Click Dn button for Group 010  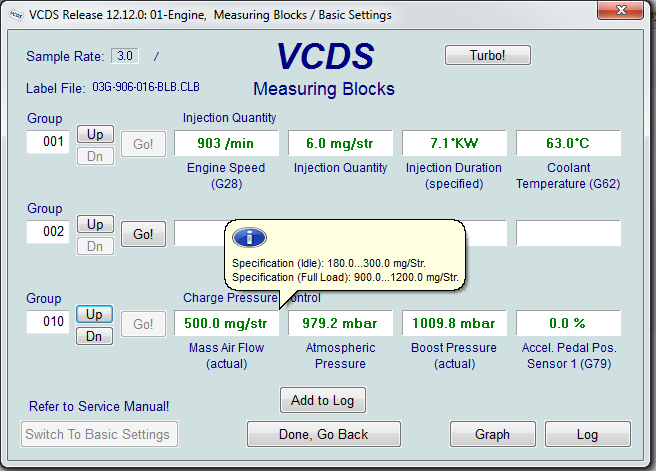click(95, 336)
